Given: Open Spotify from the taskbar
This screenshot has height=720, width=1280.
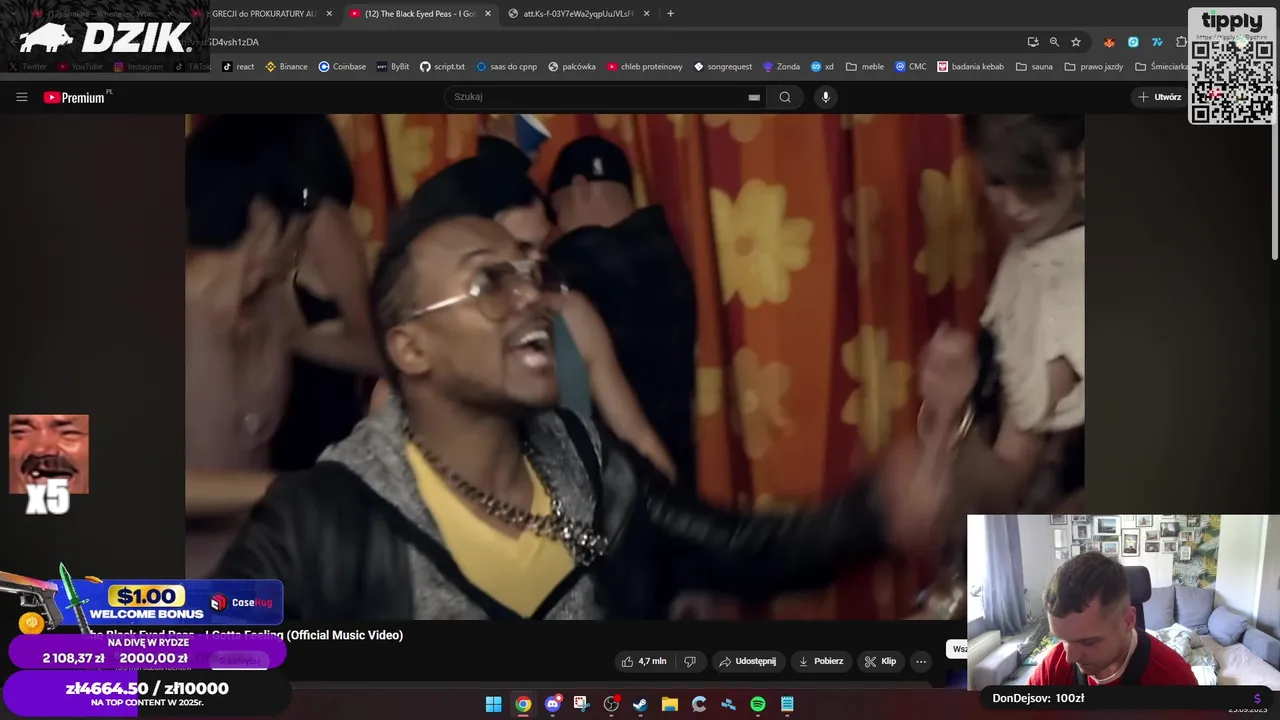Looking at the screenshot, I should (x=758, y=704).
